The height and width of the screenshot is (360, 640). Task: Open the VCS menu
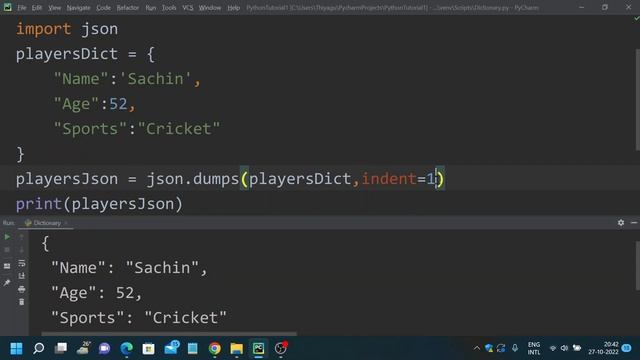click(188, 8)
